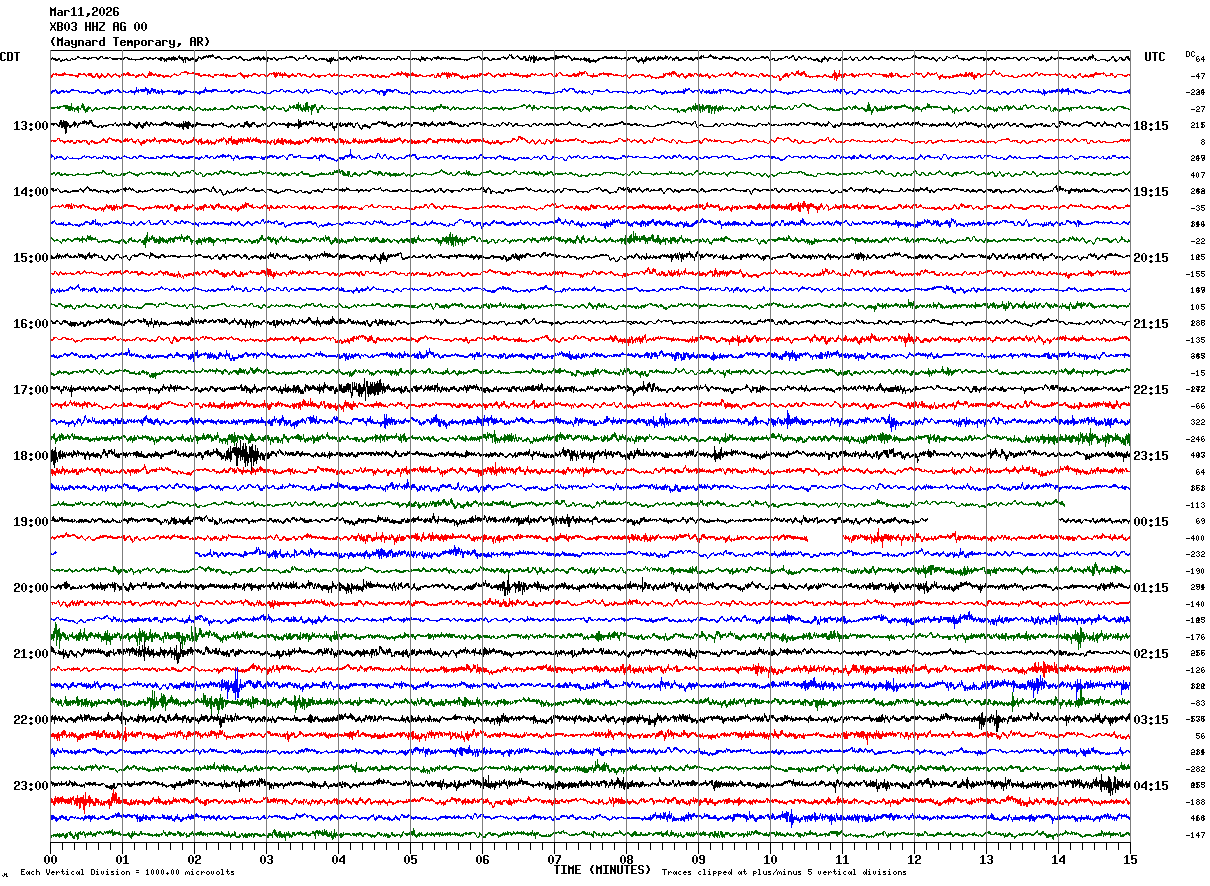Click the traces clipped footnote text
1210x886 pixels.
(784, 873)
